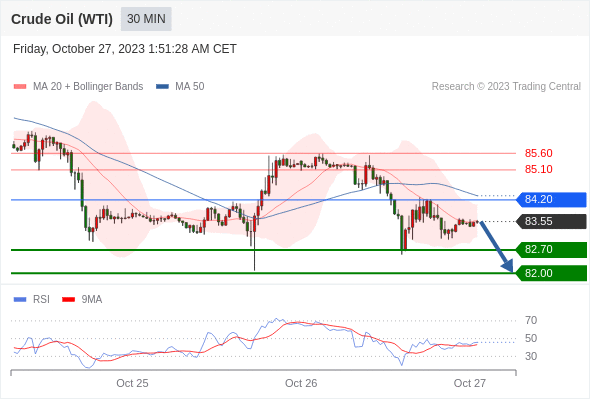590x400 pixels.
Task: Click the RSI 30 axis value
Action: [531, 356]
